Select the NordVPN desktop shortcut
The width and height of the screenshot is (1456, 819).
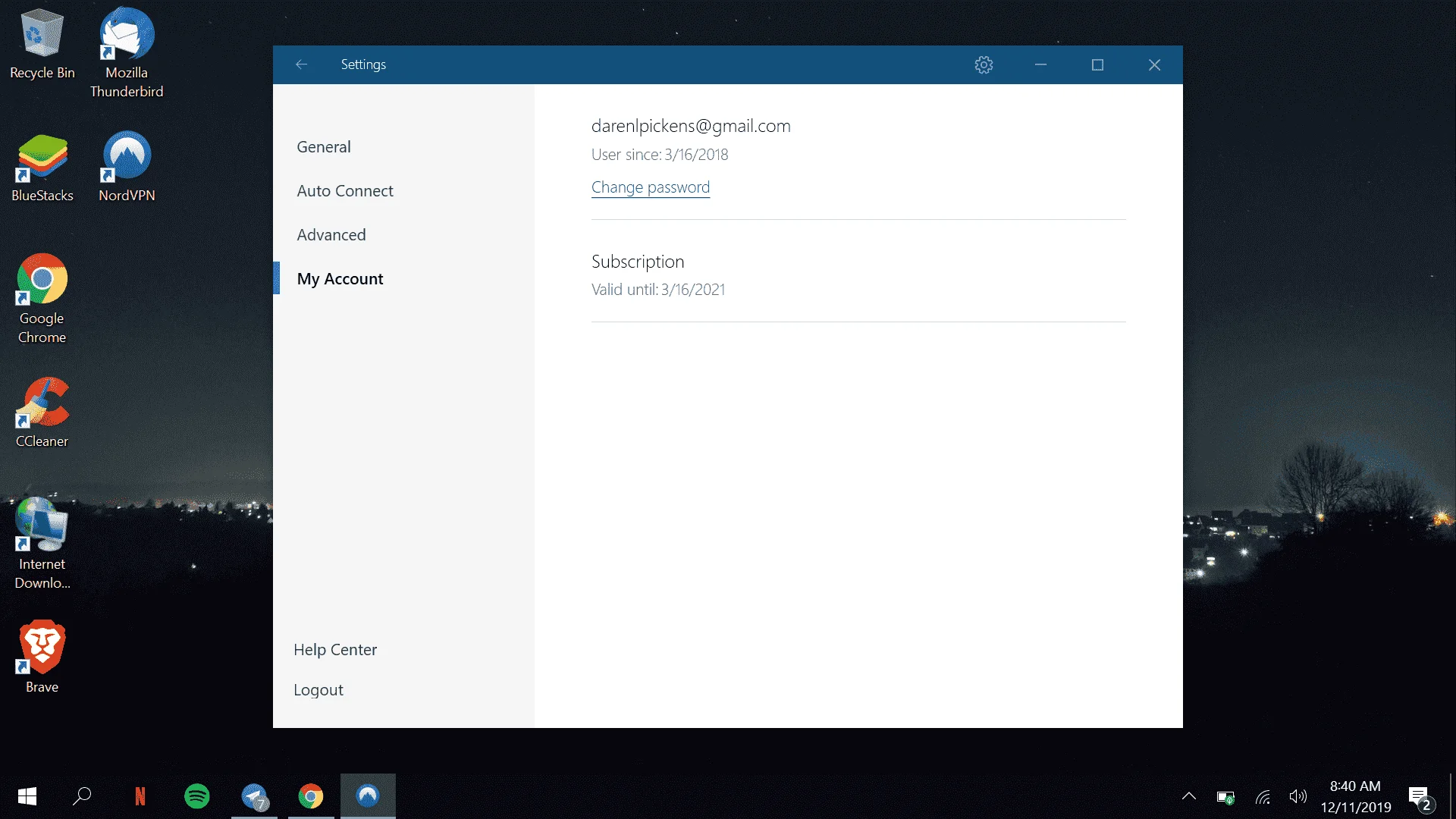coord(127,167)
